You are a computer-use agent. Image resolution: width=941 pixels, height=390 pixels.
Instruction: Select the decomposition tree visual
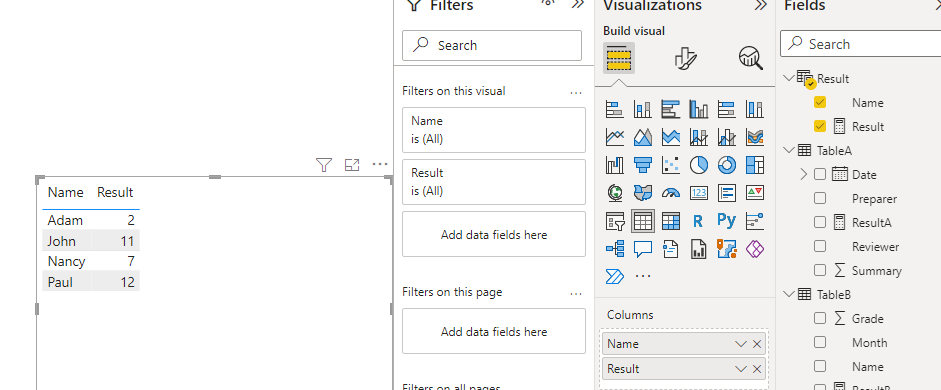pyautogui.click(x=615, y=248)
